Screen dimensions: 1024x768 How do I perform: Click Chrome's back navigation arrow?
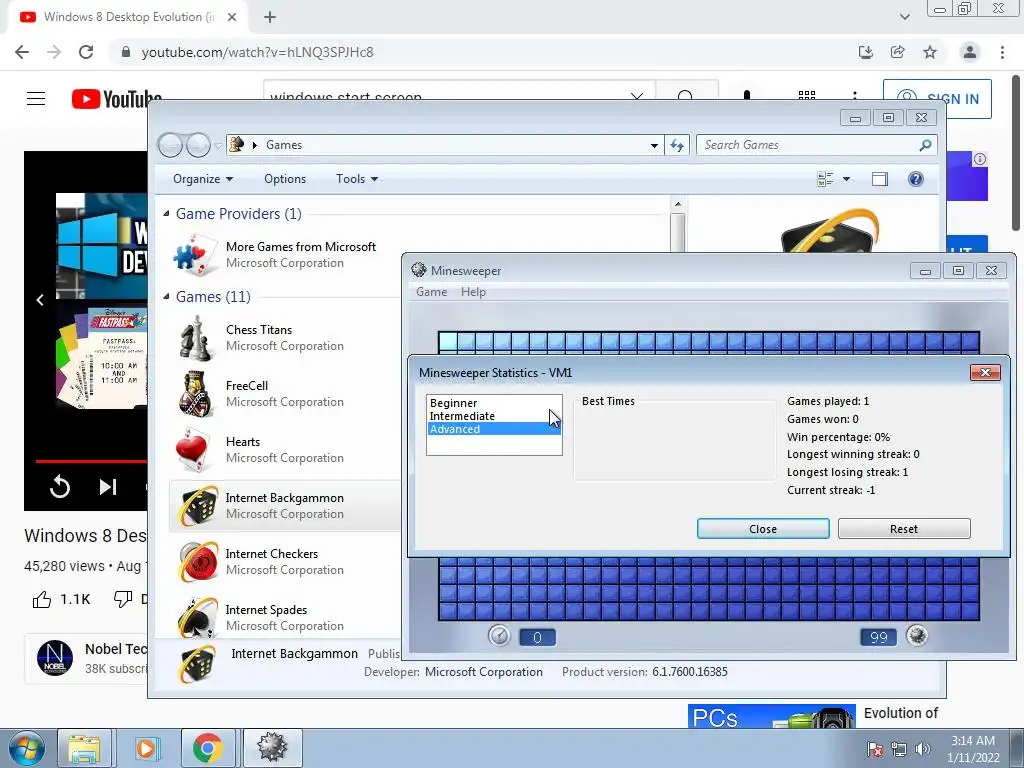[x=22, y=52]
